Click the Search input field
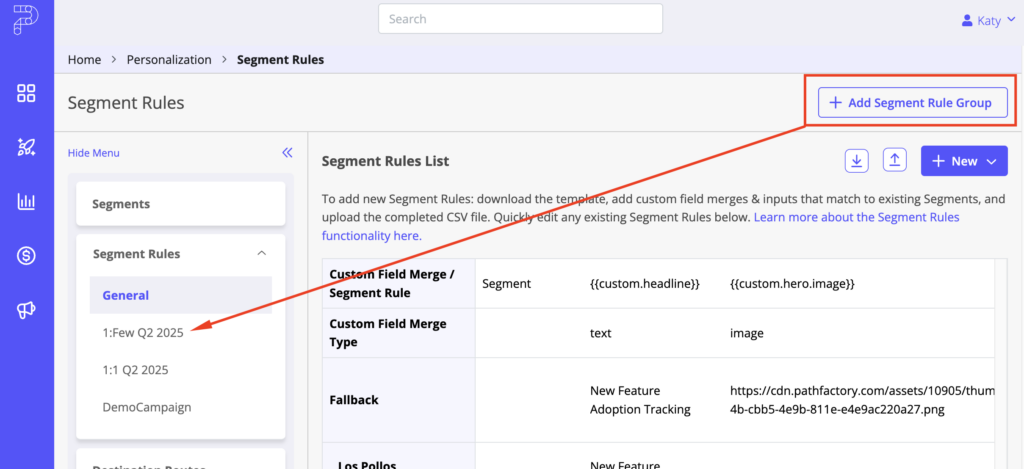Screen dimensions: 1024x469 tap(520, 19)
